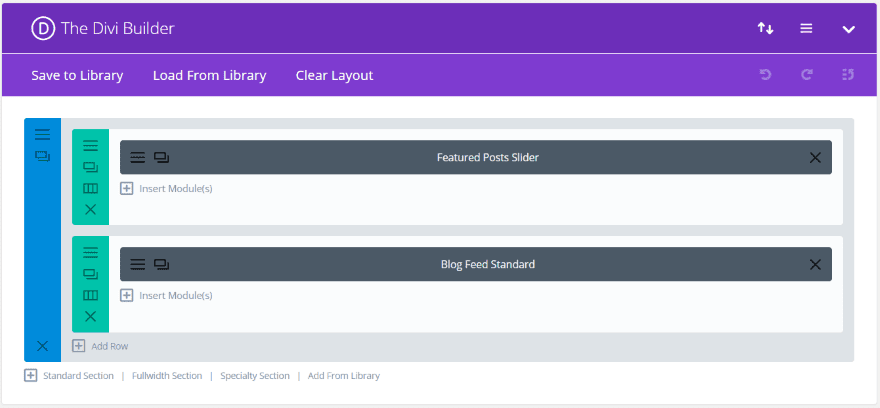Click Add From Library link

click(x=343, y=376)
